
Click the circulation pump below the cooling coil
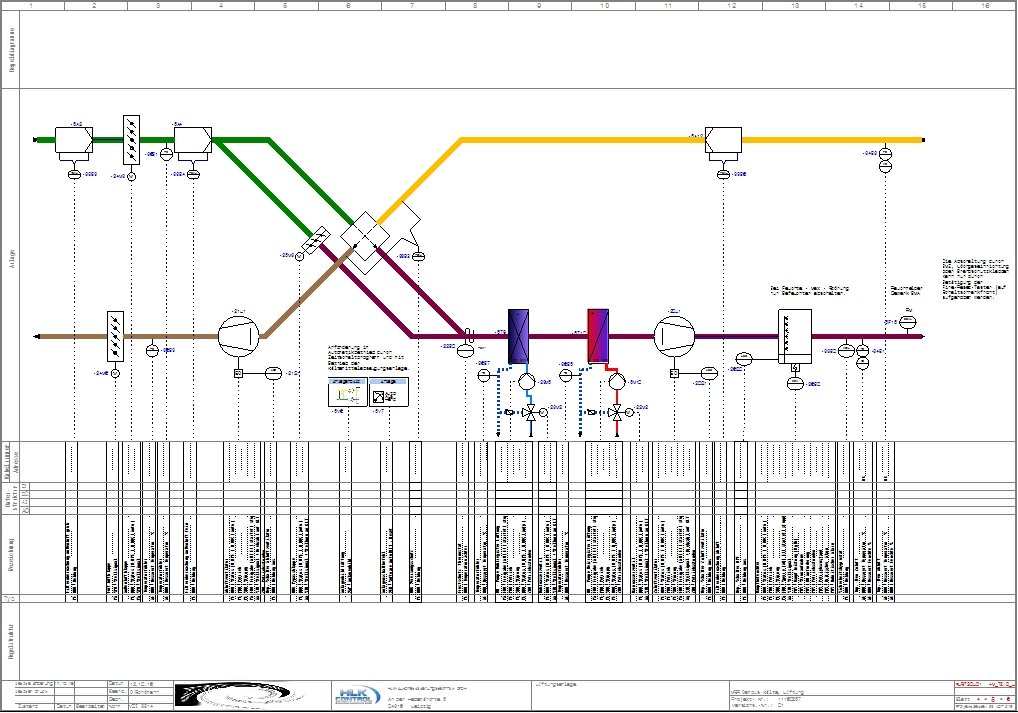pyautogui.click(x=526, y=381)
